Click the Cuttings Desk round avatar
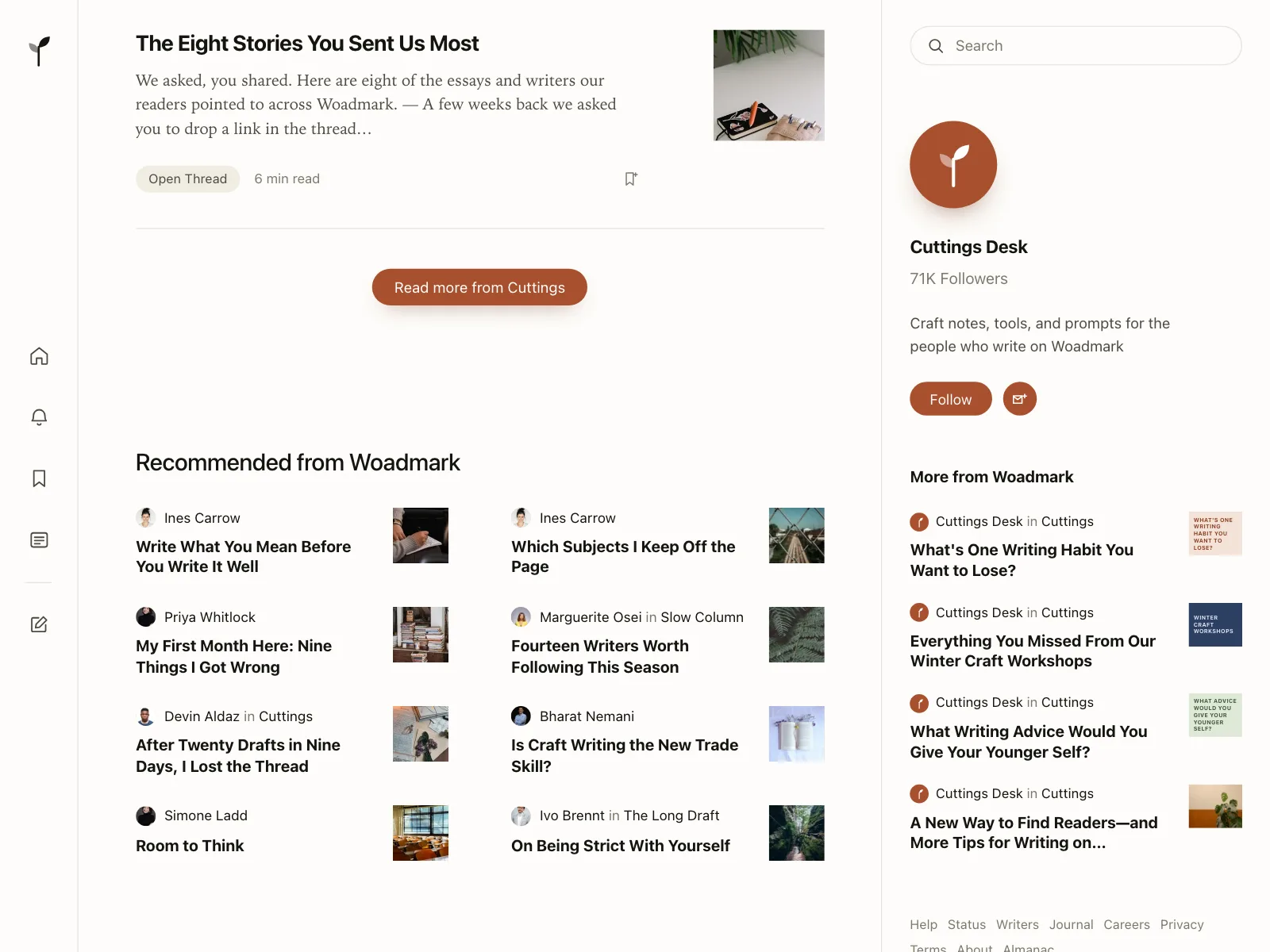The height and width of the screenshot is (952, 1270). tap(953, 164)
